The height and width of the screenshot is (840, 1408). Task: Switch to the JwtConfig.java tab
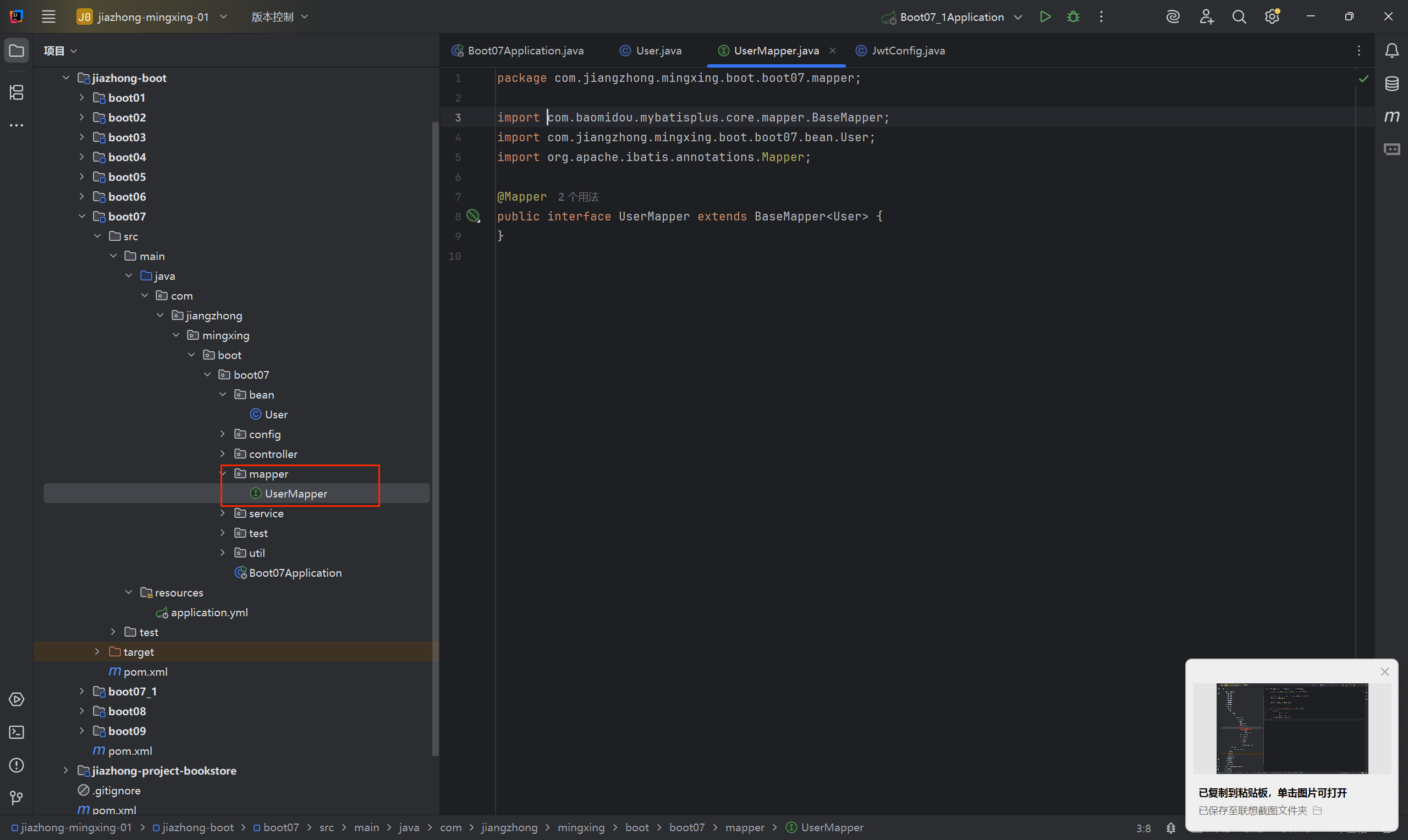coord(908,51)
